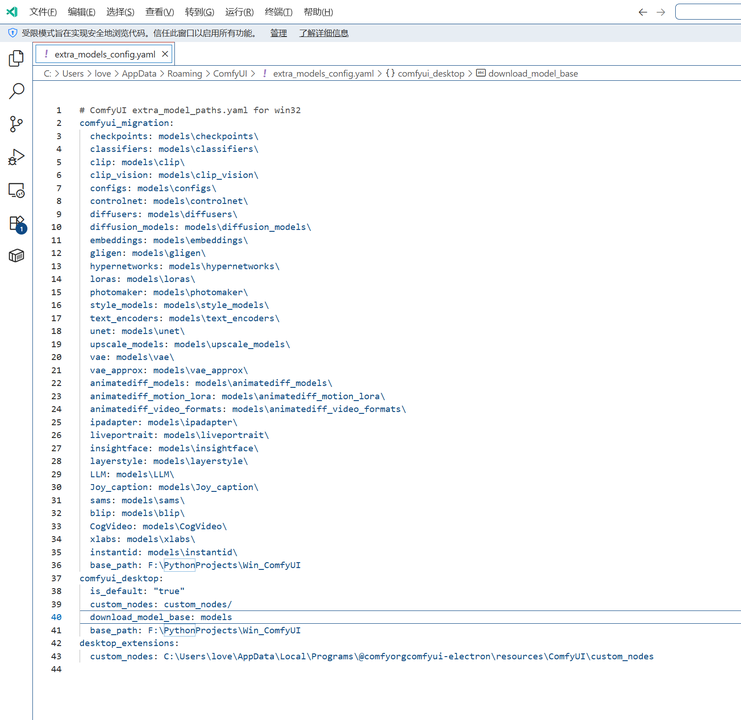Click the controlnet: models\controlnet\ line

tap(169, 201)
